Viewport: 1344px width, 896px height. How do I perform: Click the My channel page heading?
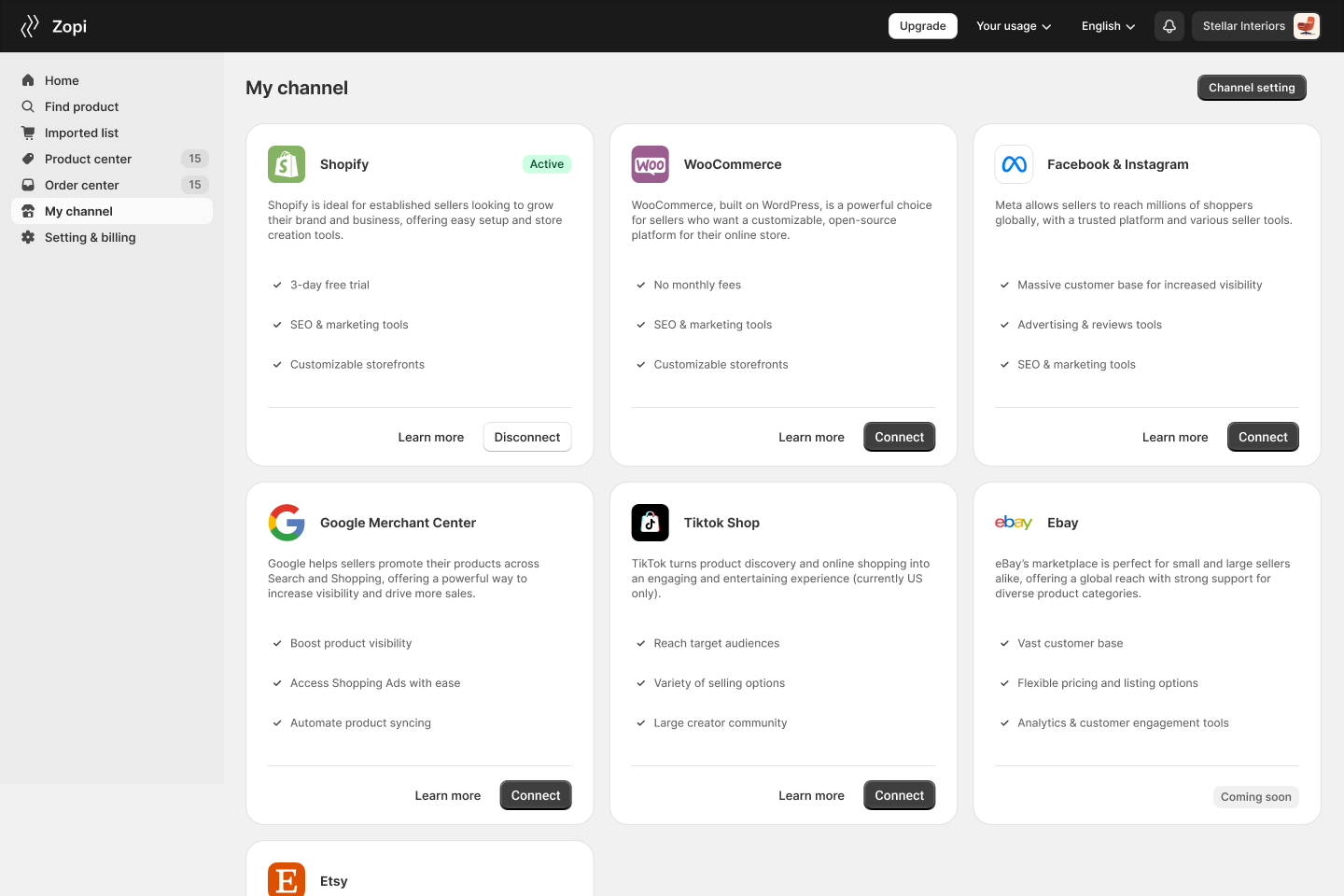(297, 88)
